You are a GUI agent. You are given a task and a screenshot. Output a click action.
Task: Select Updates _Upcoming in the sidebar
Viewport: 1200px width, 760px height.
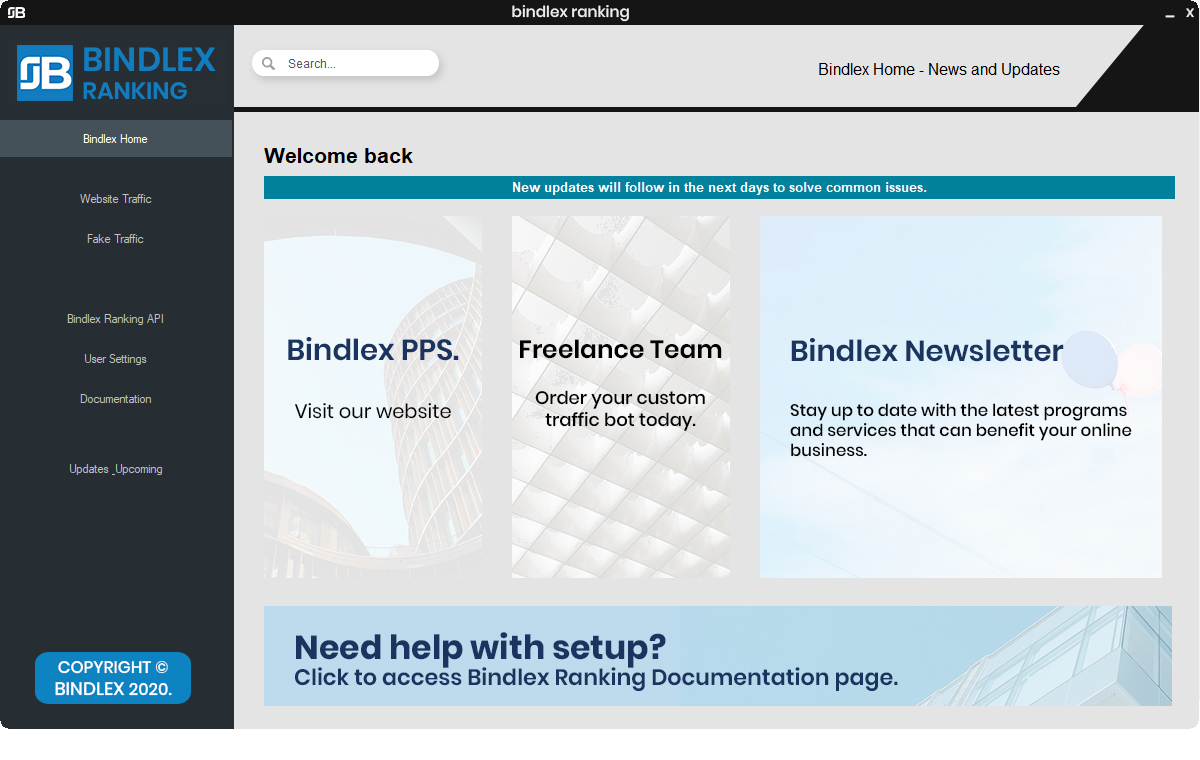coord(115,468)
